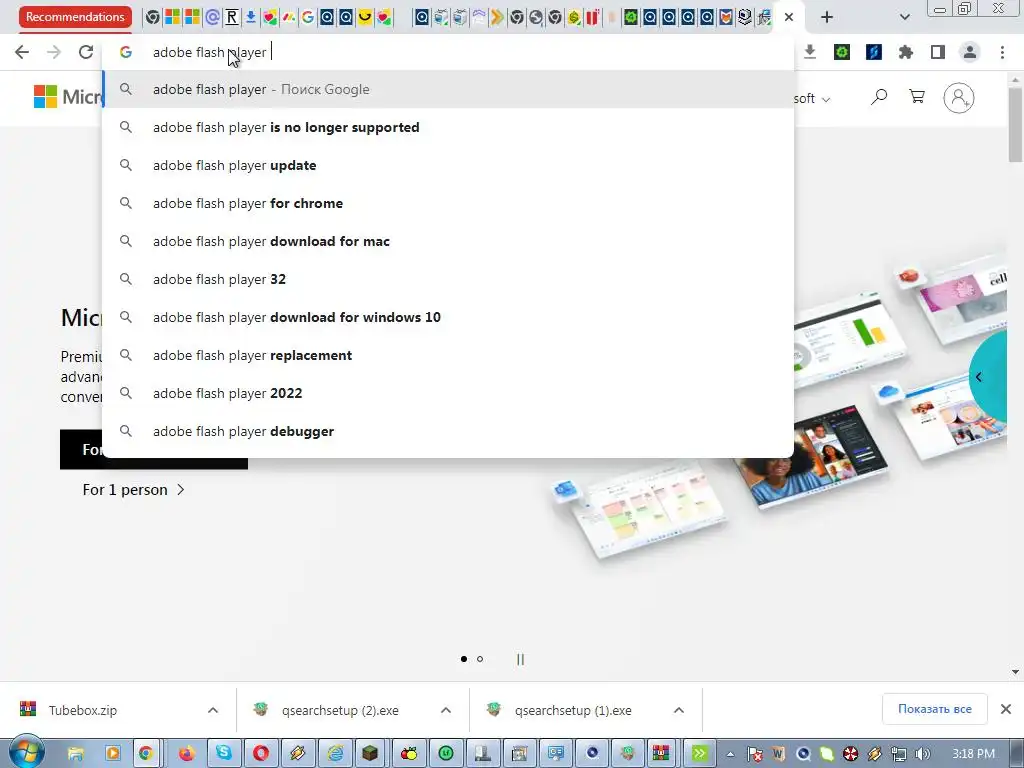Open Firefox from the taskbar
Viewport: 1024px width, 768px height.
[x=187, y=754]
